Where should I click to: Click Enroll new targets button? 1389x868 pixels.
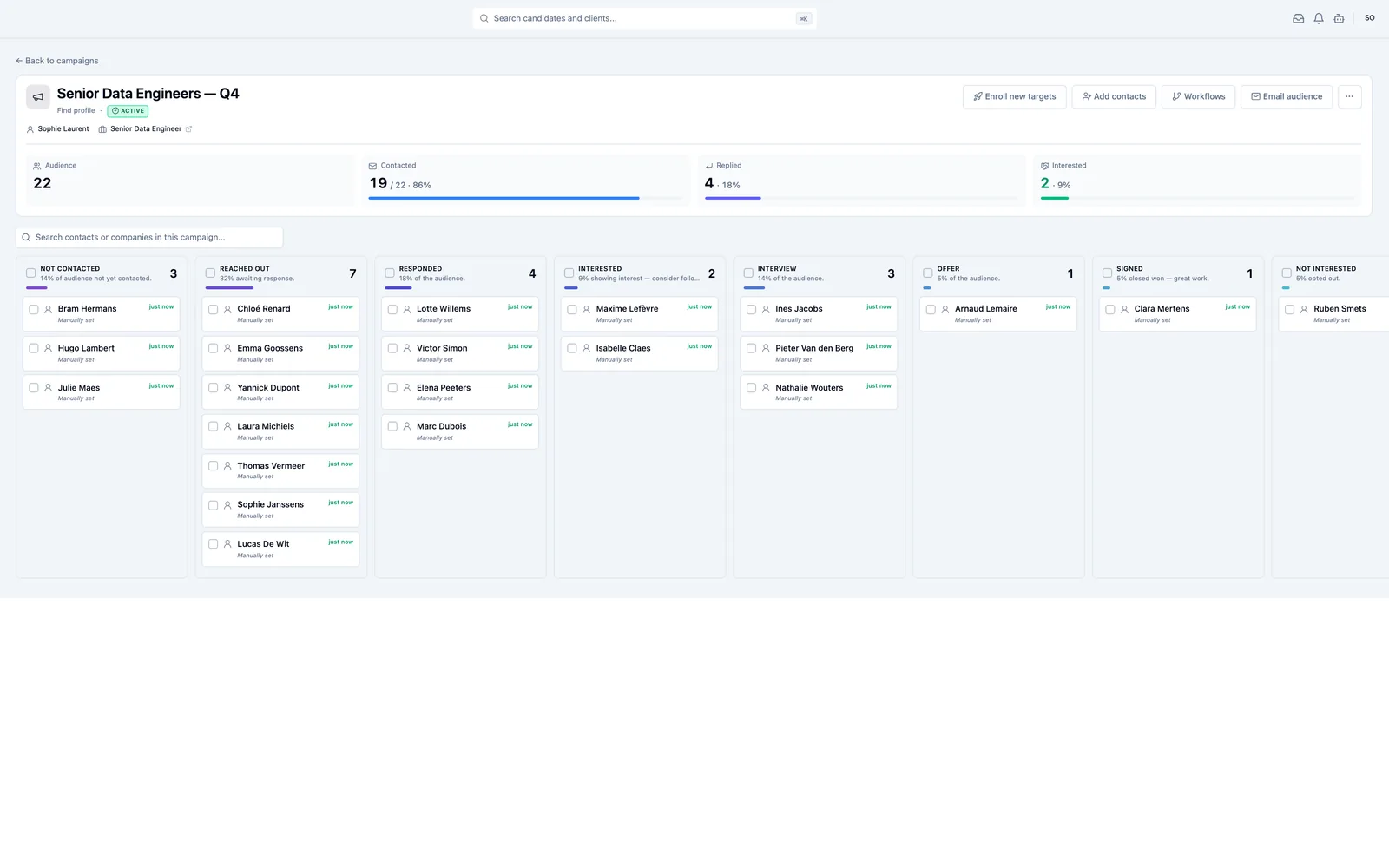click(1014, 96)
